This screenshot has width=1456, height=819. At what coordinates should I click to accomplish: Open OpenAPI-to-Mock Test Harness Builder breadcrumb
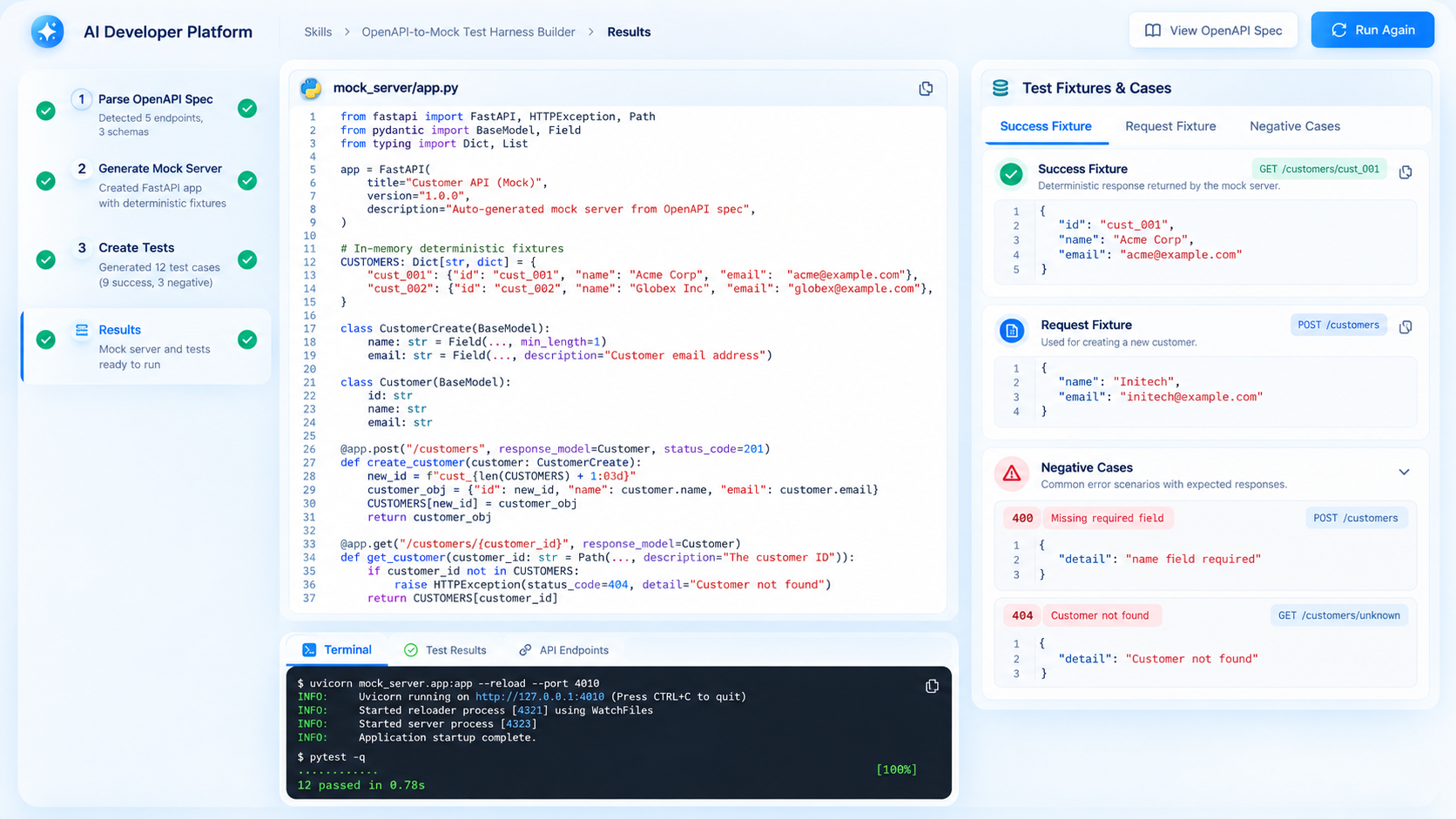[468, 32]
